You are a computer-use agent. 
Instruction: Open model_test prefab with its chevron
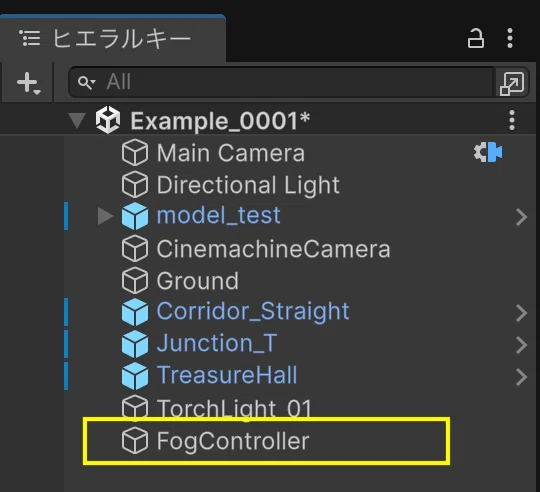522,217
